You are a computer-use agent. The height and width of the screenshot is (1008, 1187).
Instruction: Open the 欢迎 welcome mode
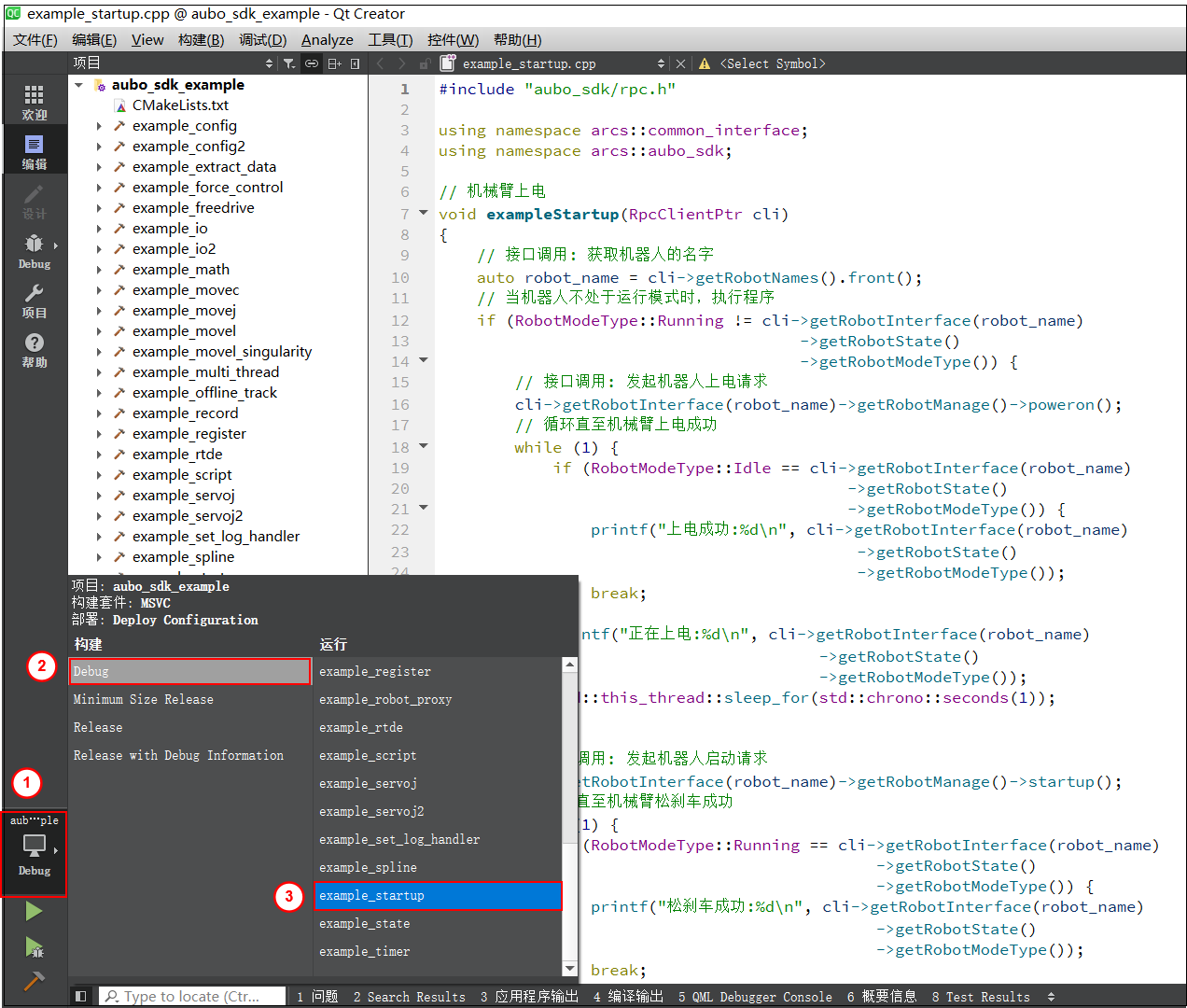[x=34, y=102]
